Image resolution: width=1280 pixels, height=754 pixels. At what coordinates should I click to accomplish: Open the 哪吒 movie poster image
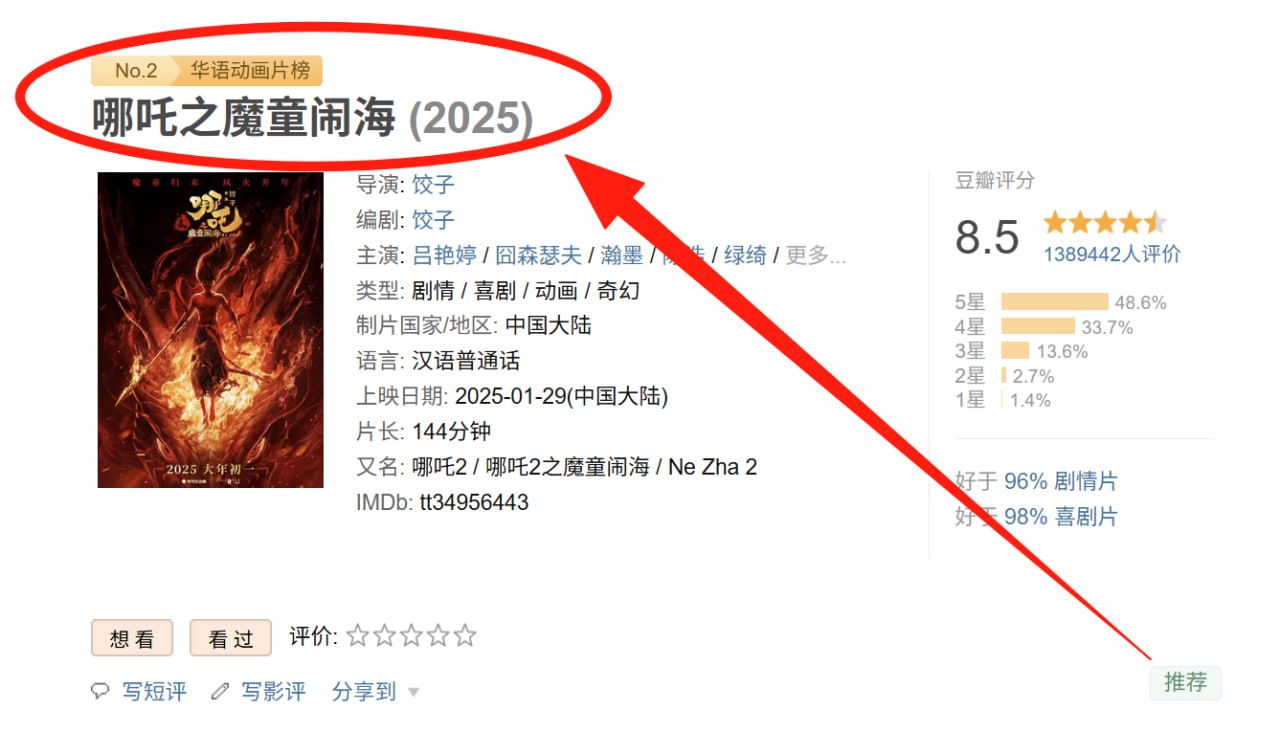tap(210, 330)
